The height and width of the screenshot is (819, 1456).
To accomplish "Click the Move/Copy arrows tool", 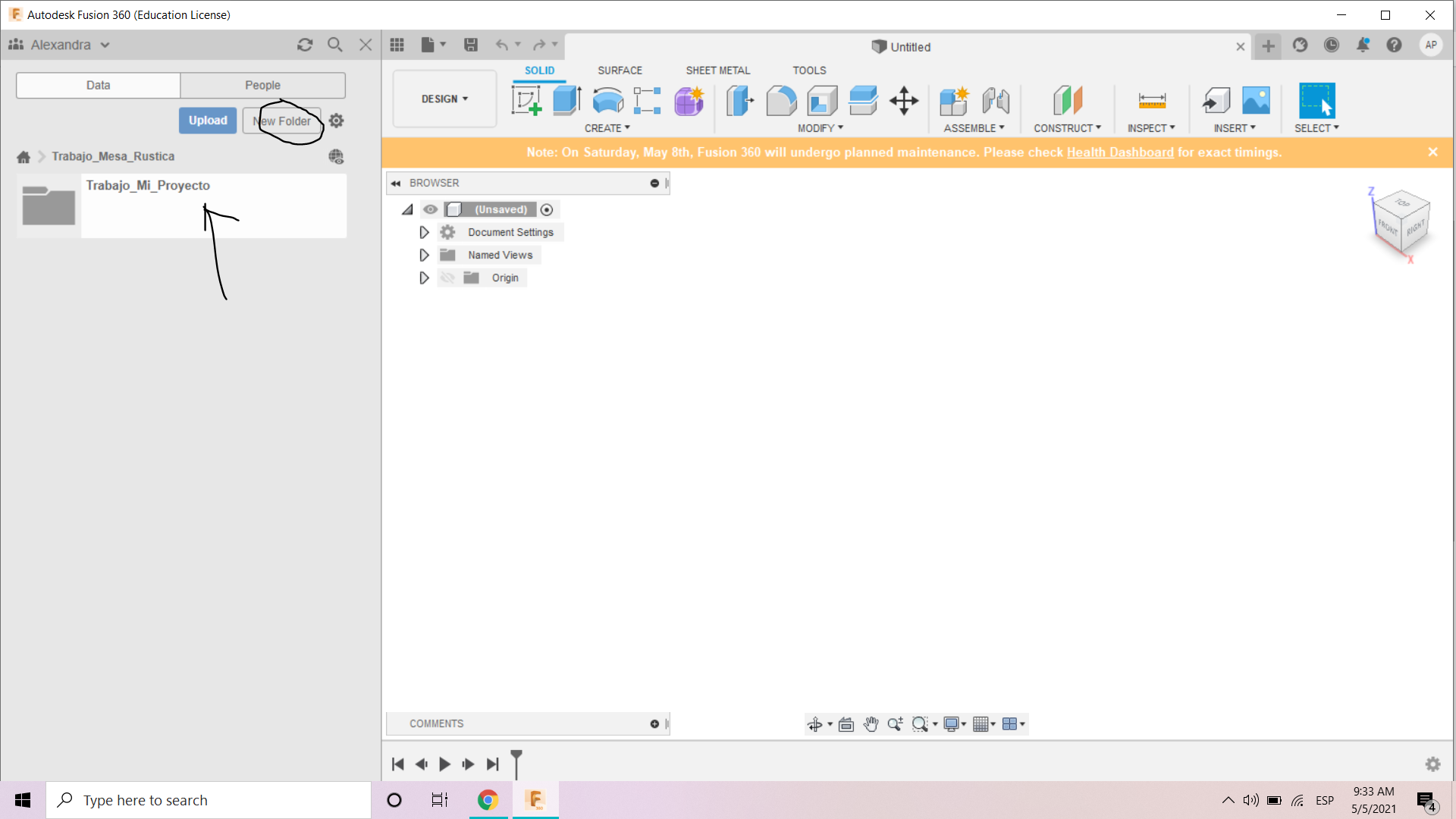I will pos(904,101).
